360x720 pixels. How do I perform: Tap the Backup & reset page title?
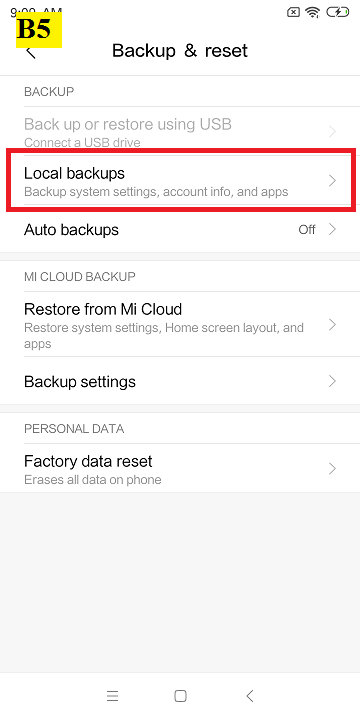[x=180, y=51]
